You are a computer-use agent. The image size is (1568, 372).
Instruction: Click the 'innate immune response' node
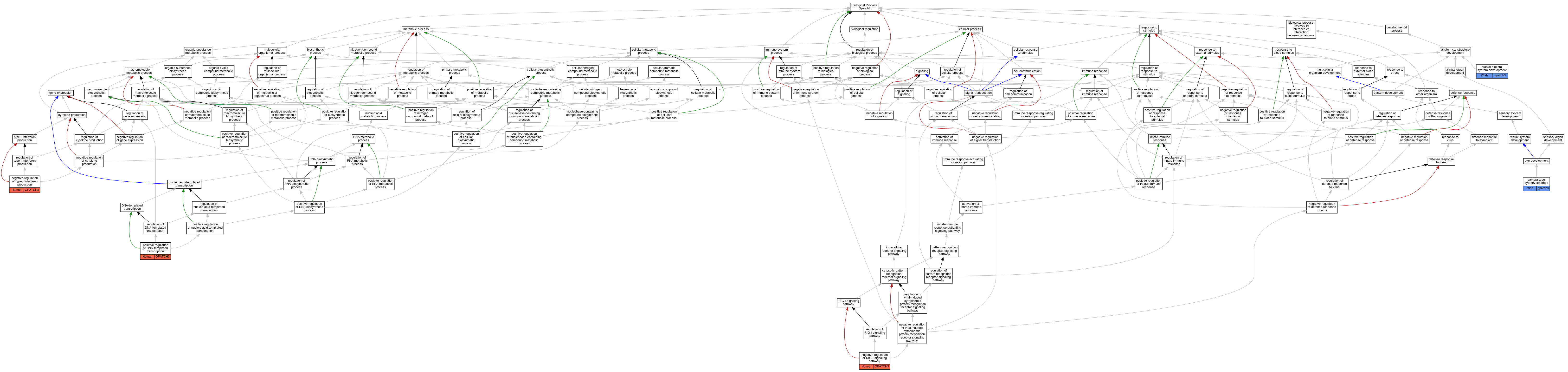pos(1160,139)
